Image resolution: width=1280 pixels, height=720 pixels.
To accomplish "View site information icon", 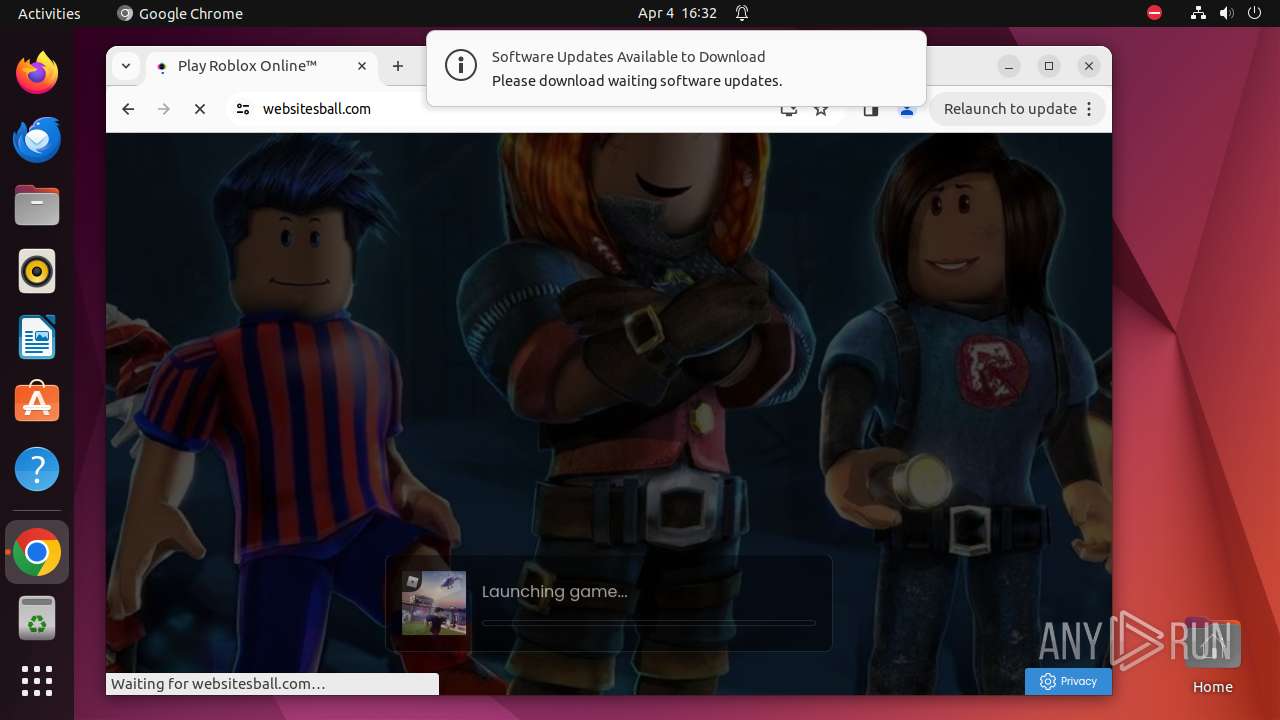I will point(243,109).
